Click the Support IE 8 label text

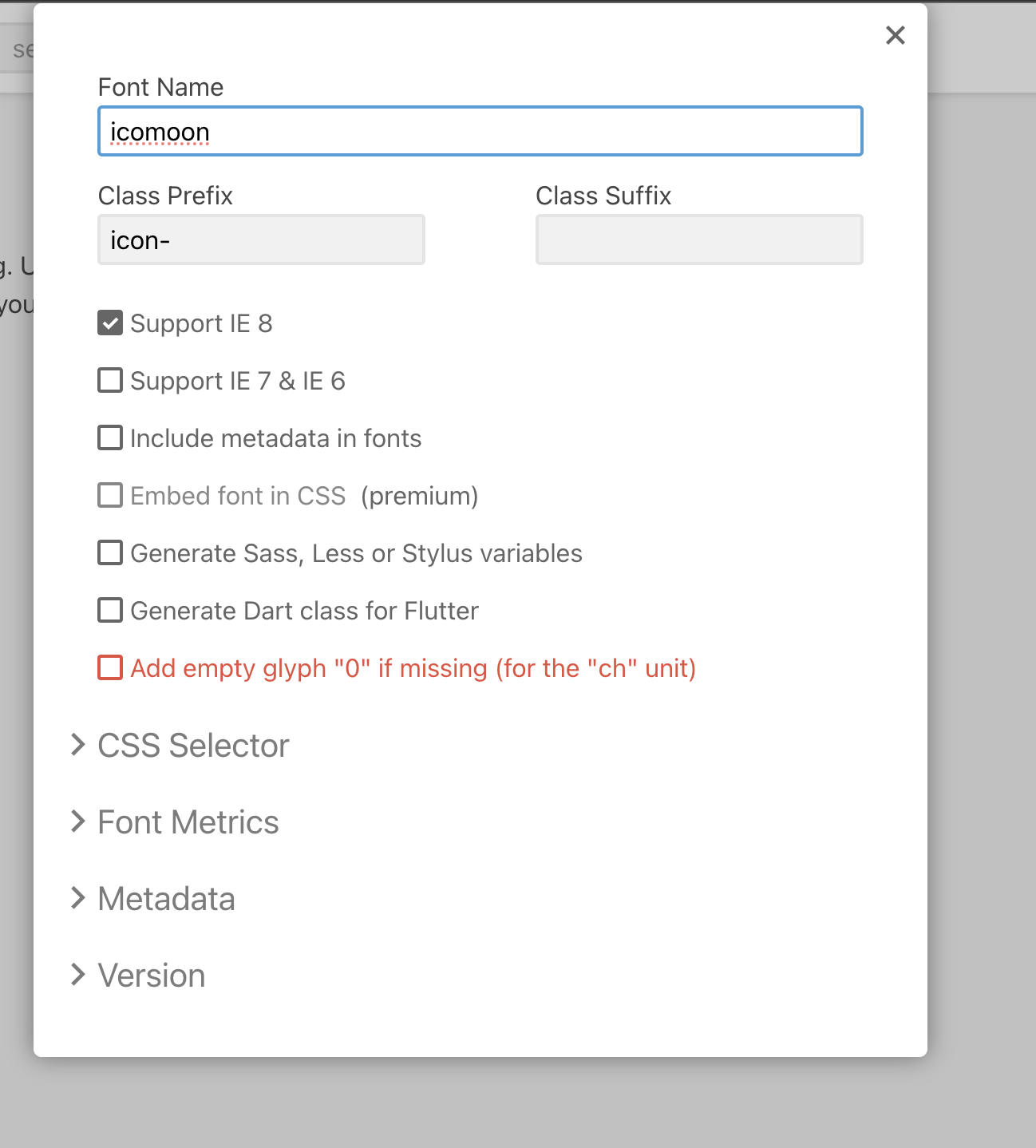(201, 323)
